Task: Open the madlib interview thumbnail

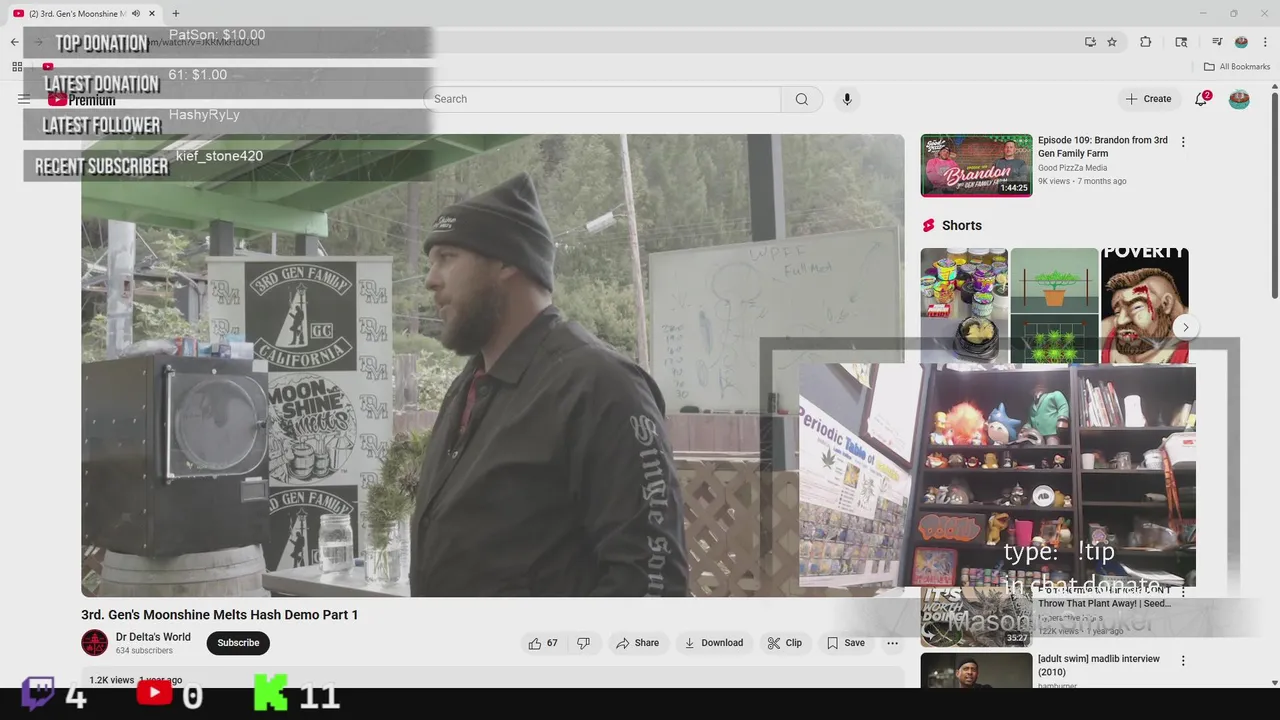Action: click(976, 670)
